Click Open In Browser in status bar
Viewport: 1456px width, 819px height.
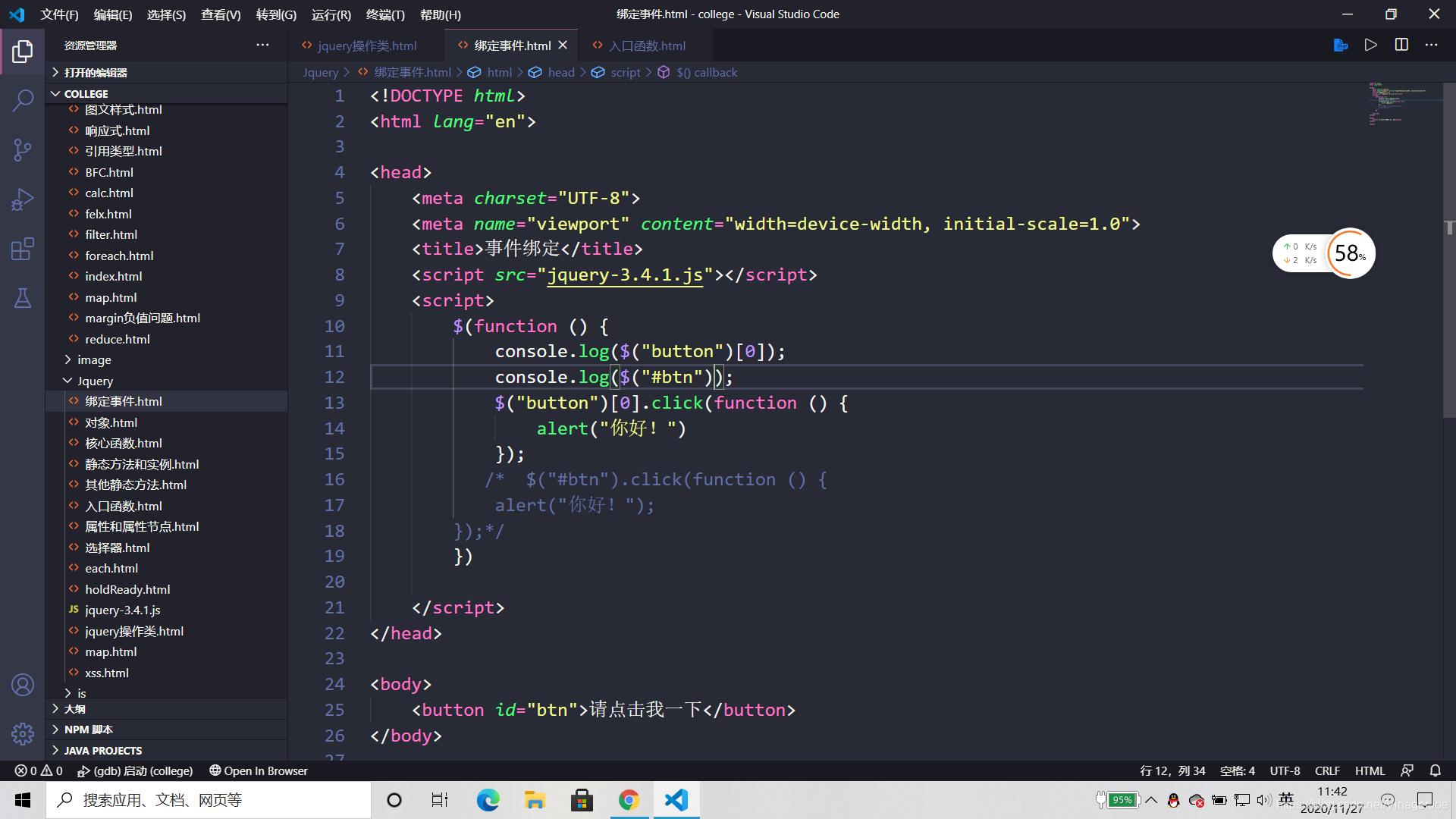pos(259,770)
